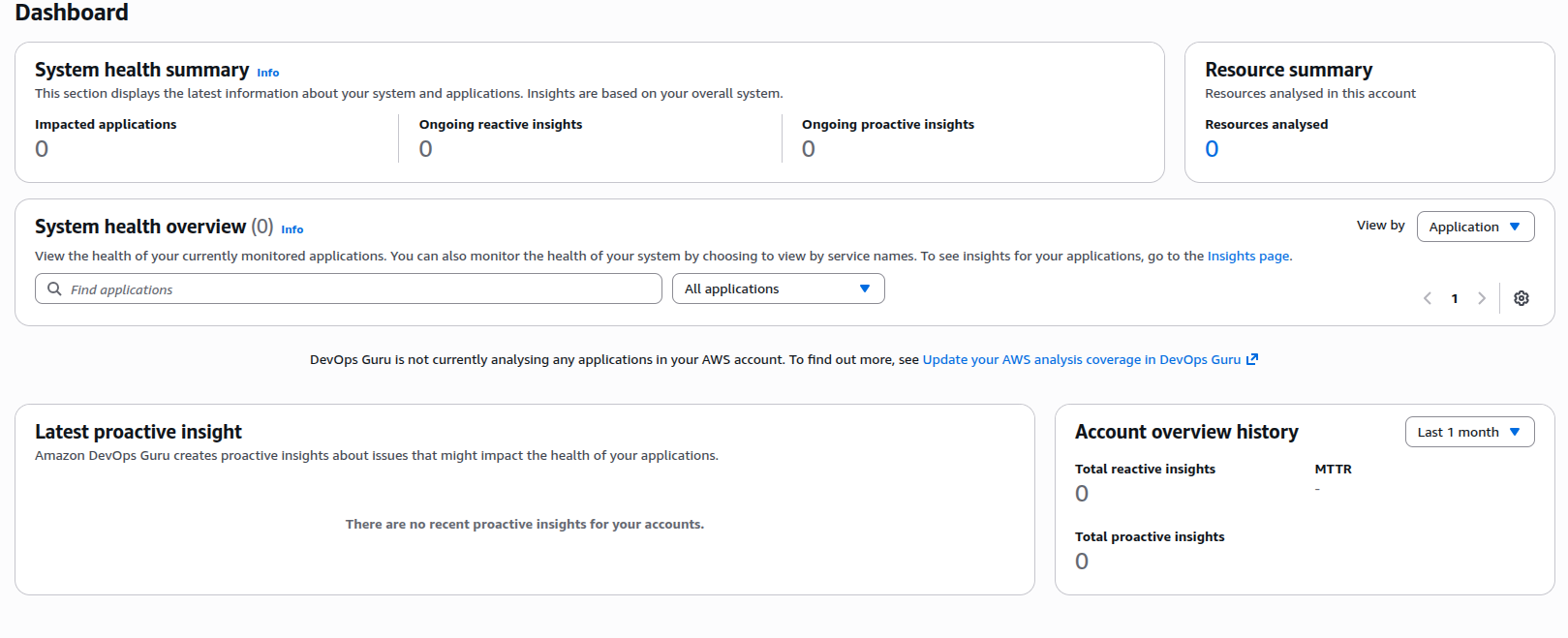Open the Last 1 month time range dropdown
The width and height of the screenshot is (1568, 638).
coord(1468,433)
